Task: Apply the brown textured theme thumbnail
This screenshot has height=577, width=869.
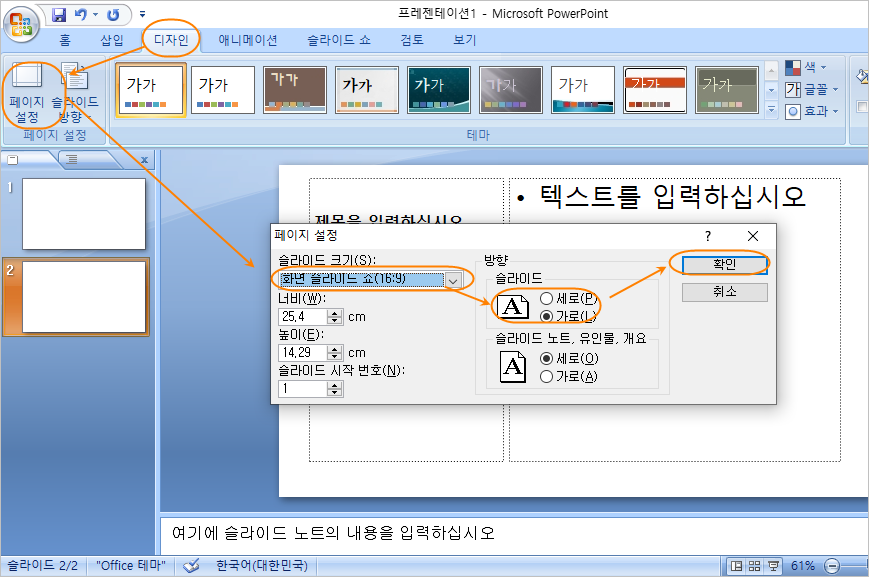Action: (x=295, y=90)
